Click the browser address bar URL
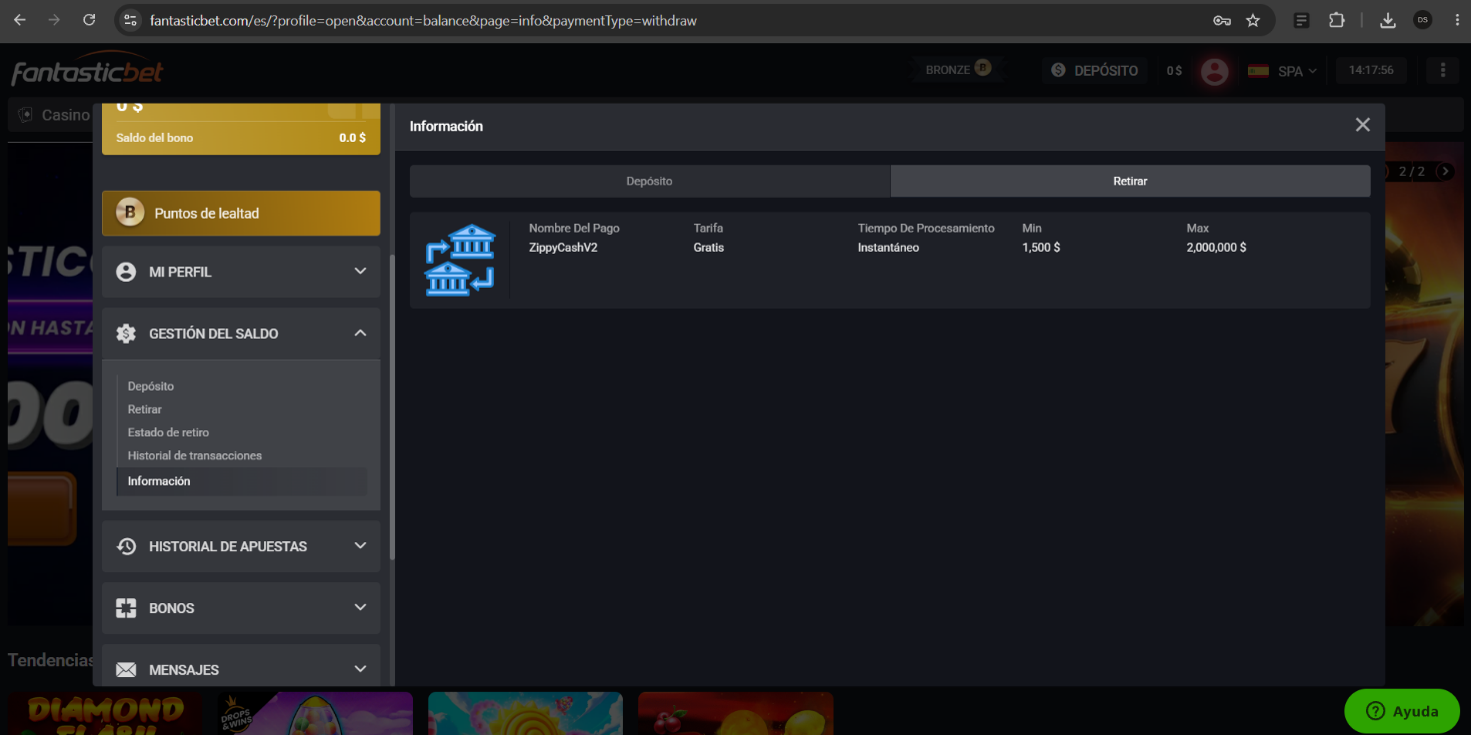 423,20
